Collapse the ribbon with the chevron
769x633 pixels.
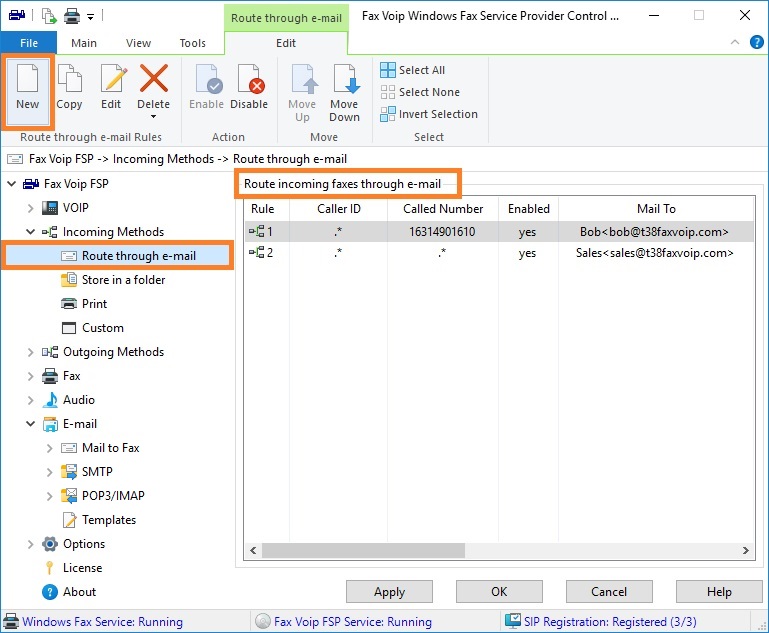735,42
